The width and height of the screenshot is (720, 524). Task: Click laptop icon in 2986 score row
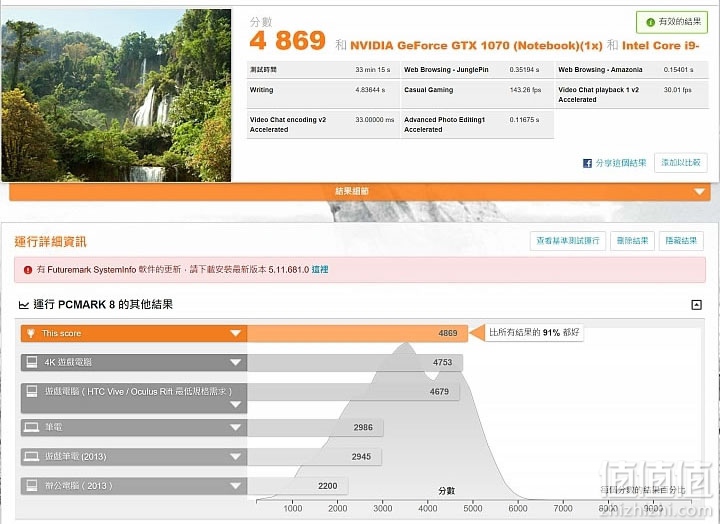(x=31, y=428)
